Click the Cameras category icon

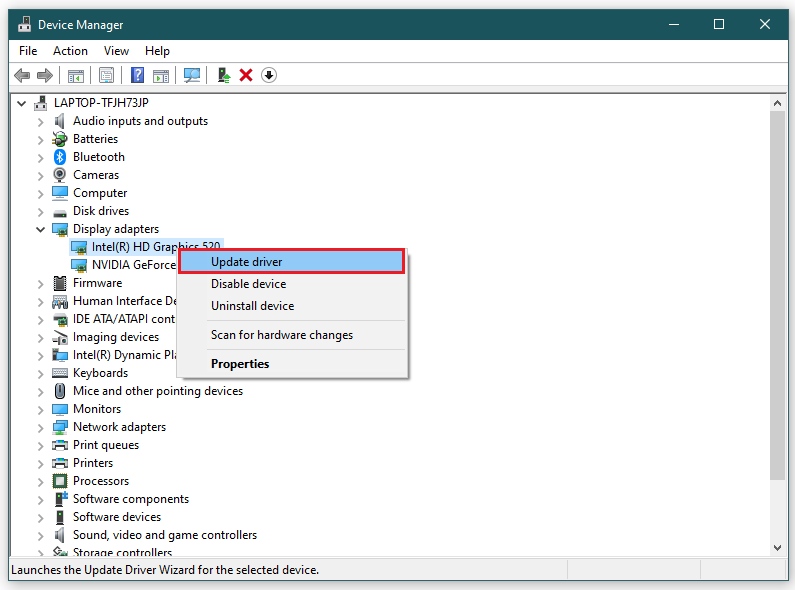[x=60, y=175]
